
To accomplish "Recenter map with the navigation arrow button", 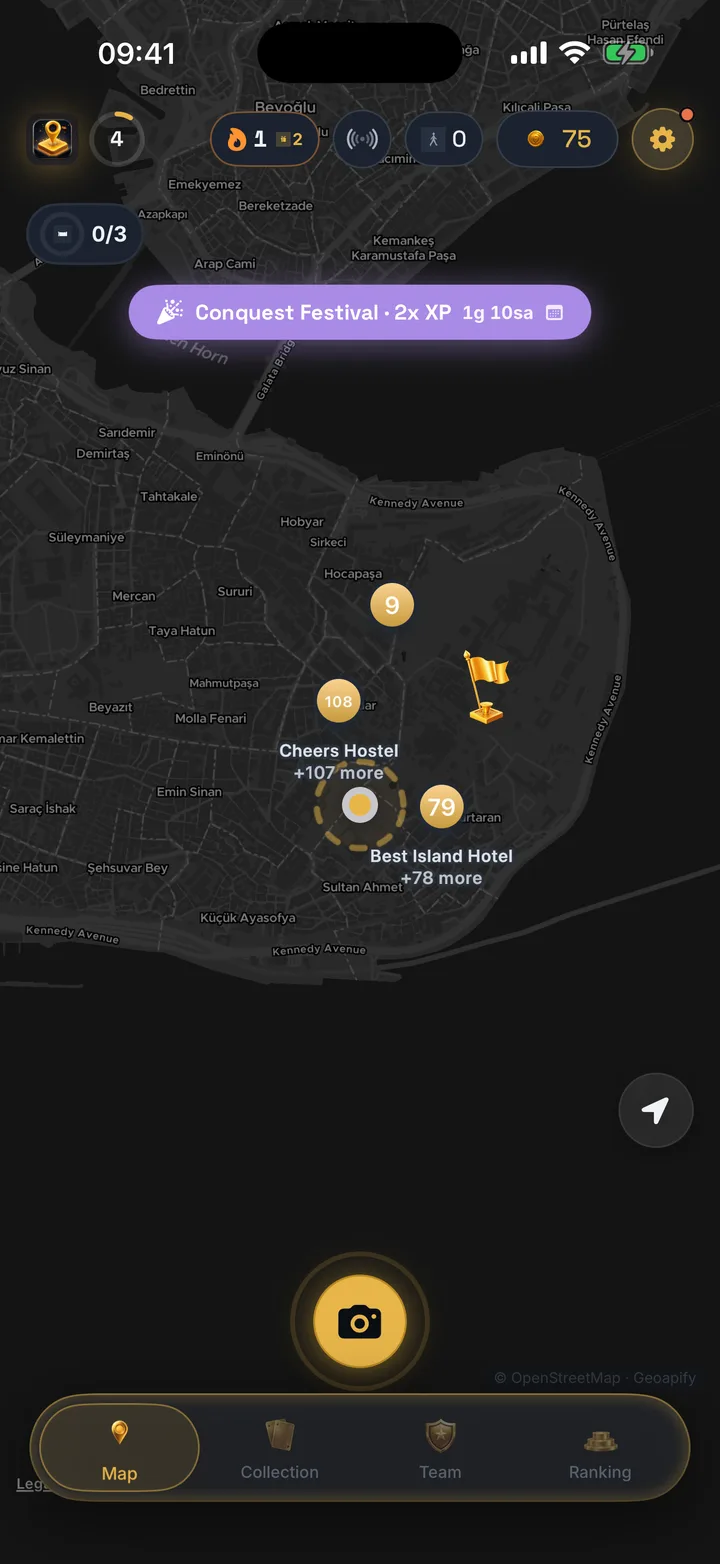I will [x=656, y=1110].
